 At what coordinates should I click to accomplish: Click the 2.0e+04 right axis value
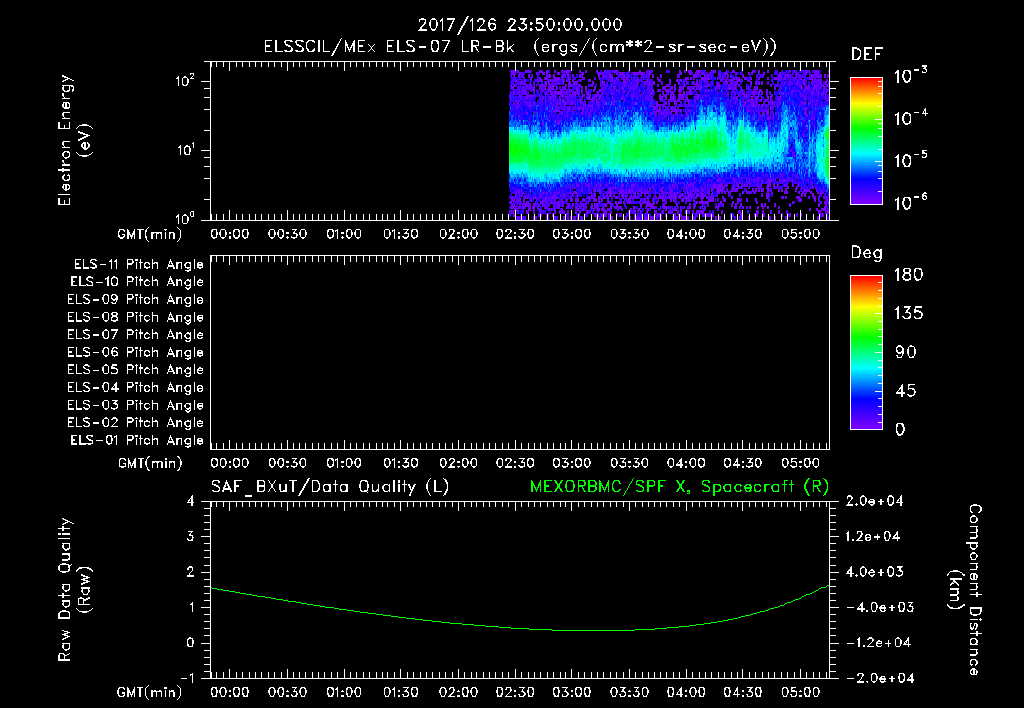874,502
